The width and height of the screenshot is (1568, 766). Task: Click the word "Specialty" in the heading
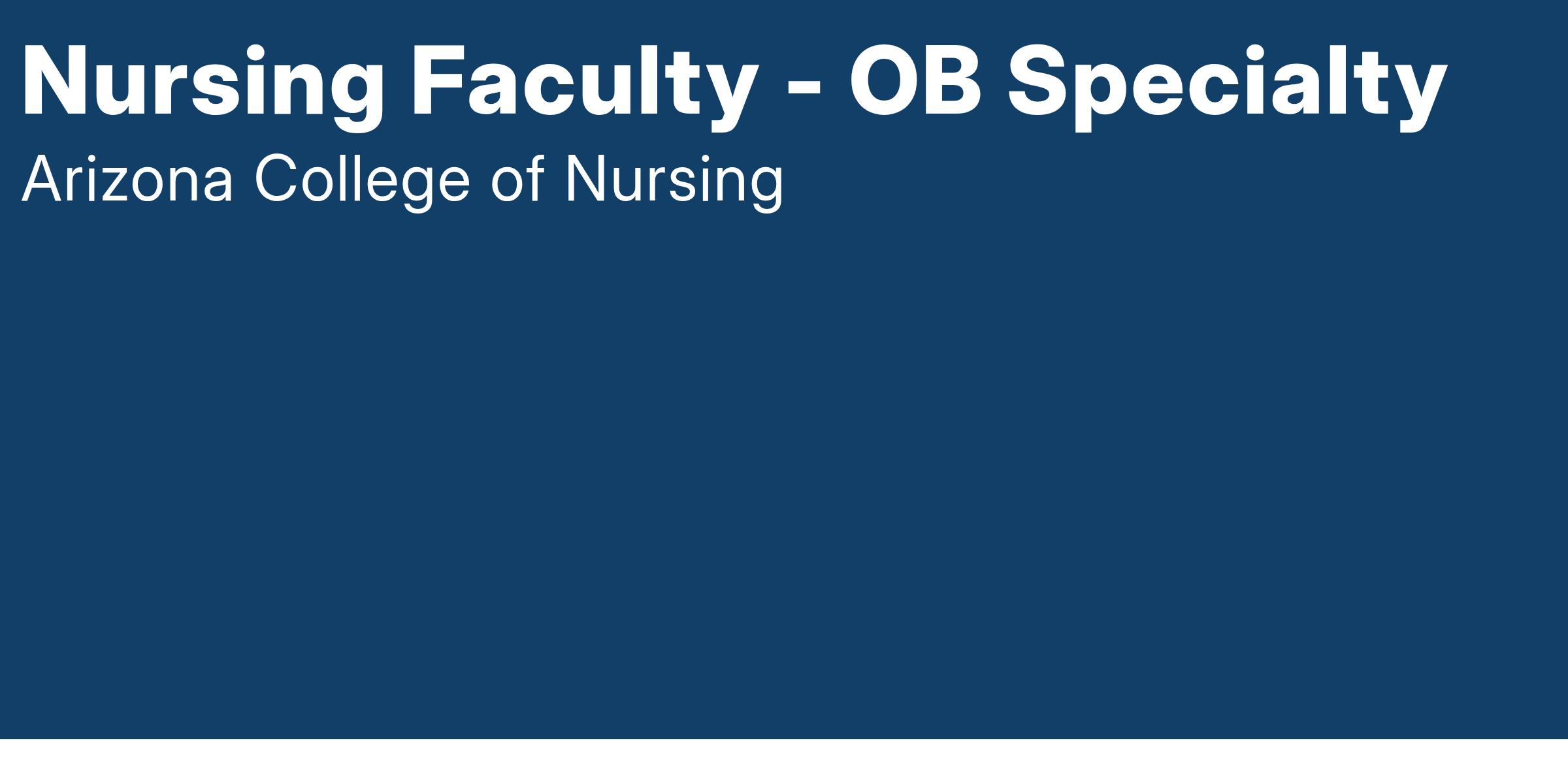(1228, 82)
